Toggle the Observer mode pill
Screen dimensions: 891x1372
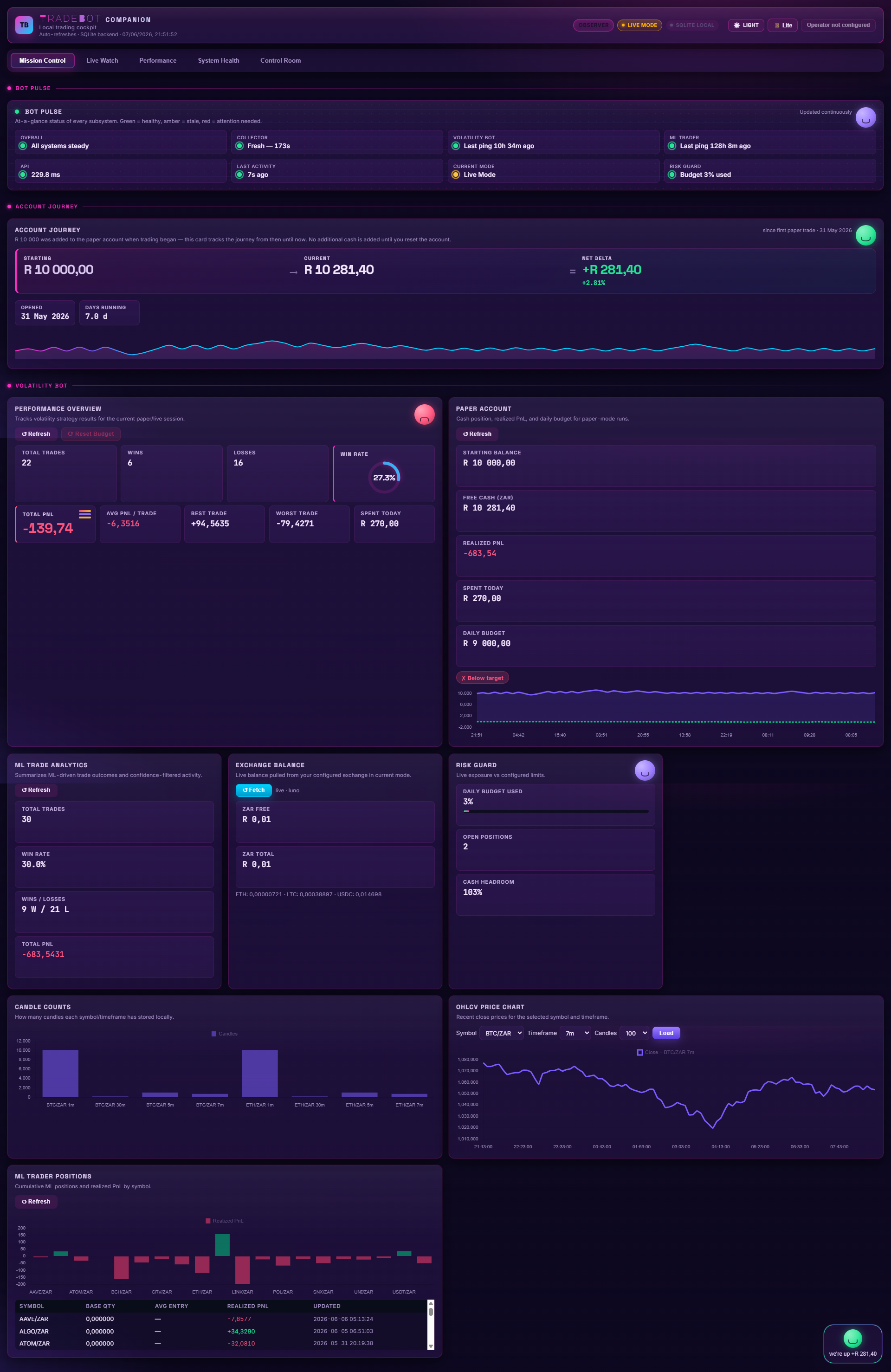point(593,26)
